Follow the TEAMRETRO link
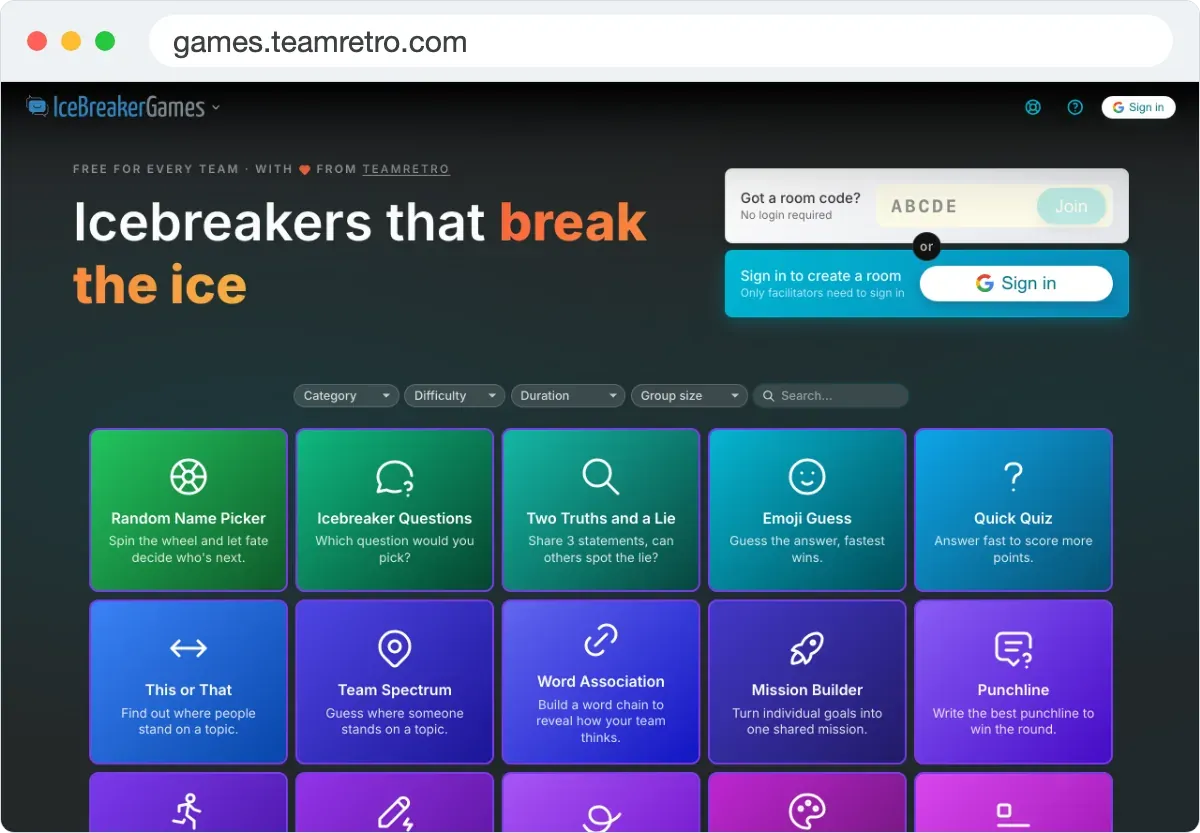The image size is (1200, 833). pos(406,169)
